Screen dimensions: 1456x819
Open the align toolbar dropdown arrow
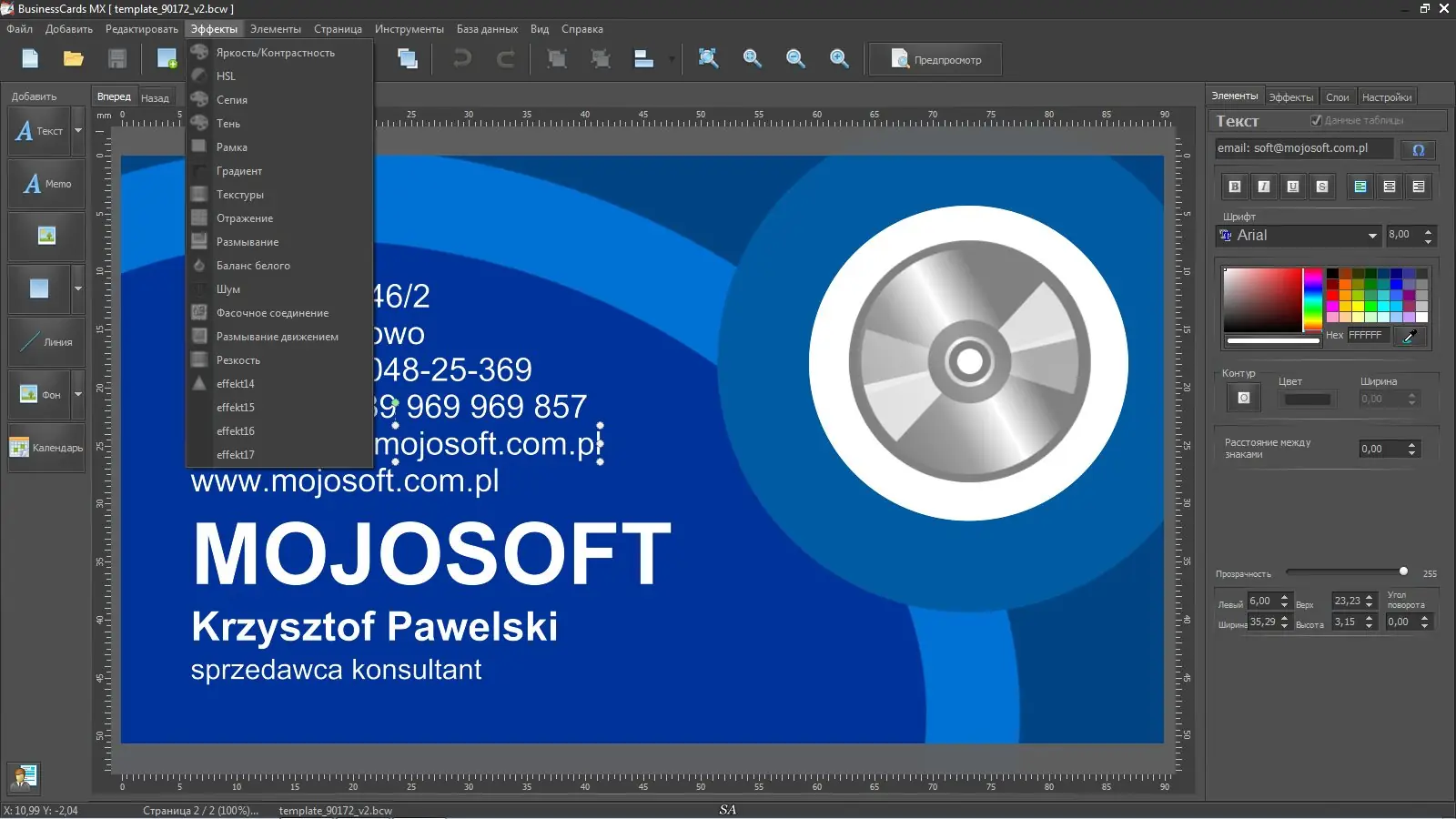672,60
